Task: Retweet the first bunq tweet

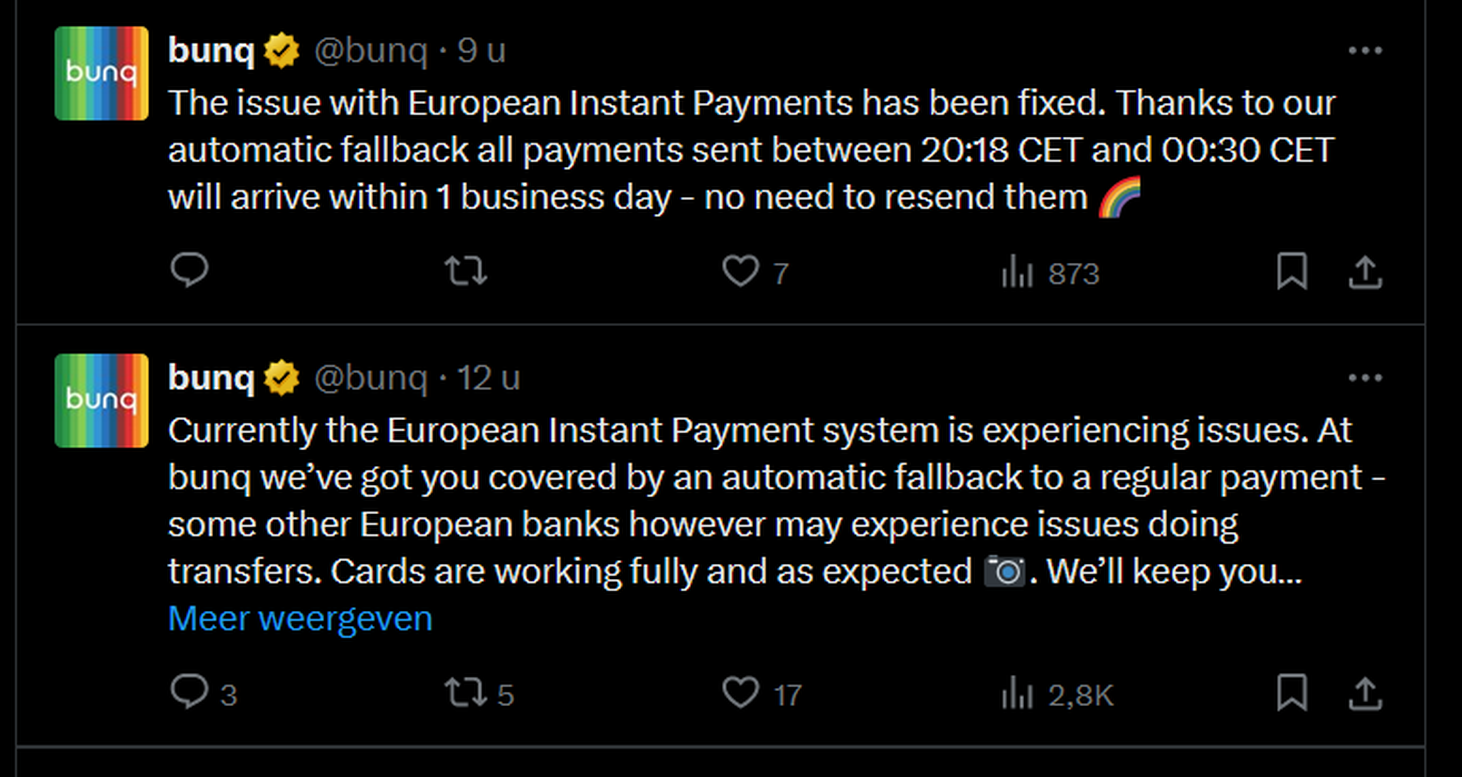Action: pyautogui.click(x=465, y=271)
